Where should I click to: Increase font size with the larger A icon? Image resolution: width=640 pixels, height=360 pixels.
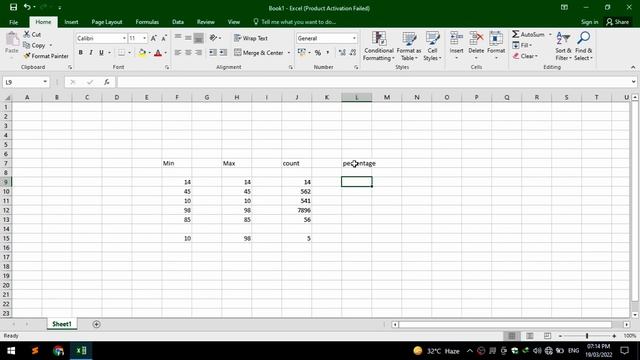154,38
